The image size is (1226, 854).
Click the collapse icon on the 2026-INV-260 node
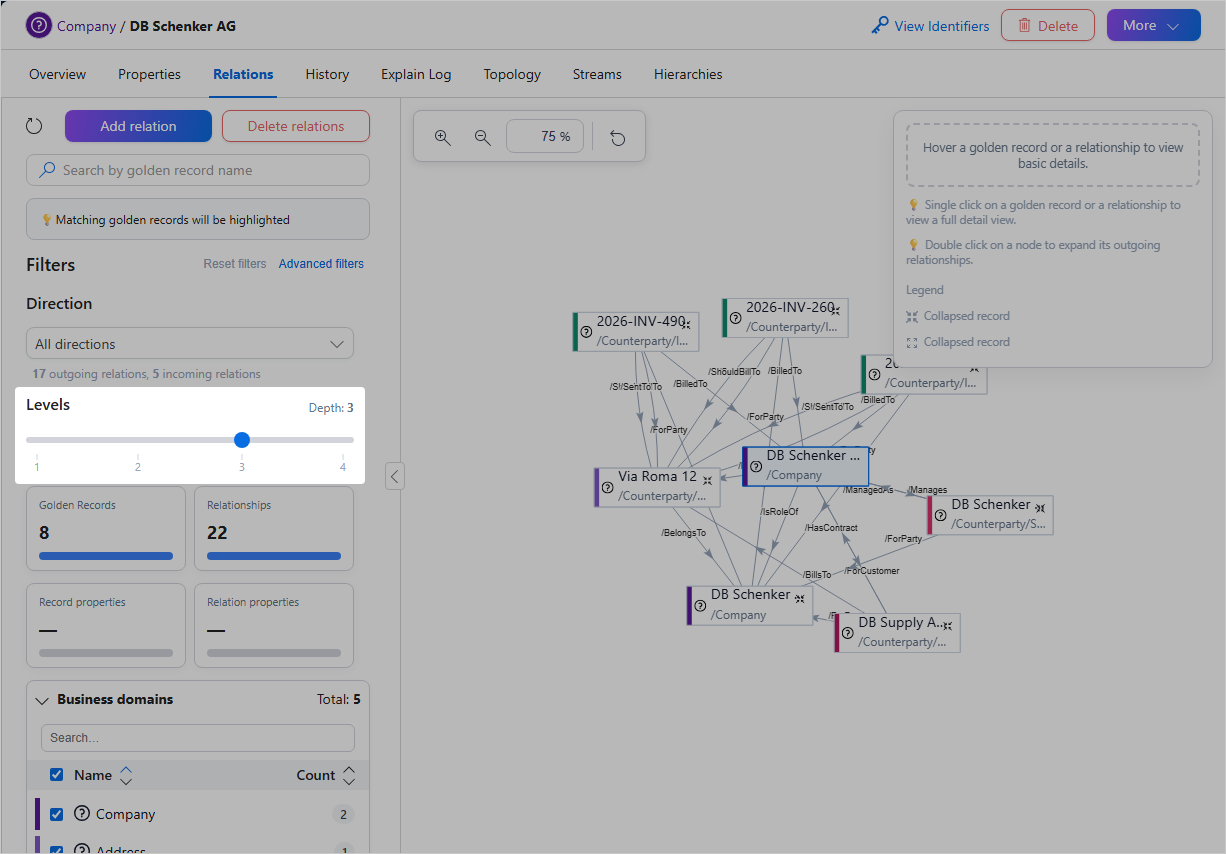pos(835,310)
